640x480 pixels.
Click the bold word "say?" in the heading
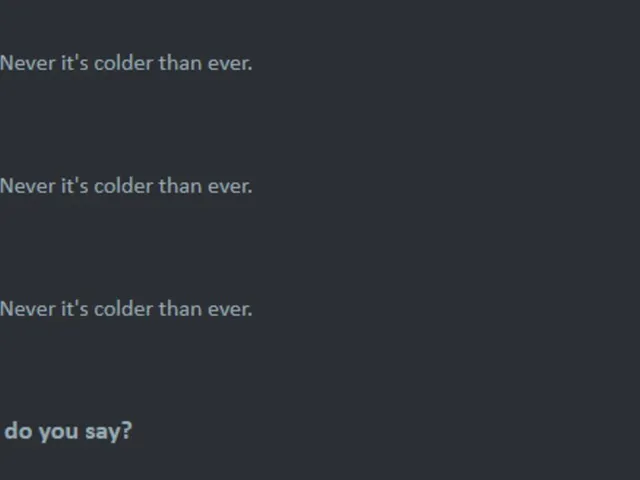(109, 432)
